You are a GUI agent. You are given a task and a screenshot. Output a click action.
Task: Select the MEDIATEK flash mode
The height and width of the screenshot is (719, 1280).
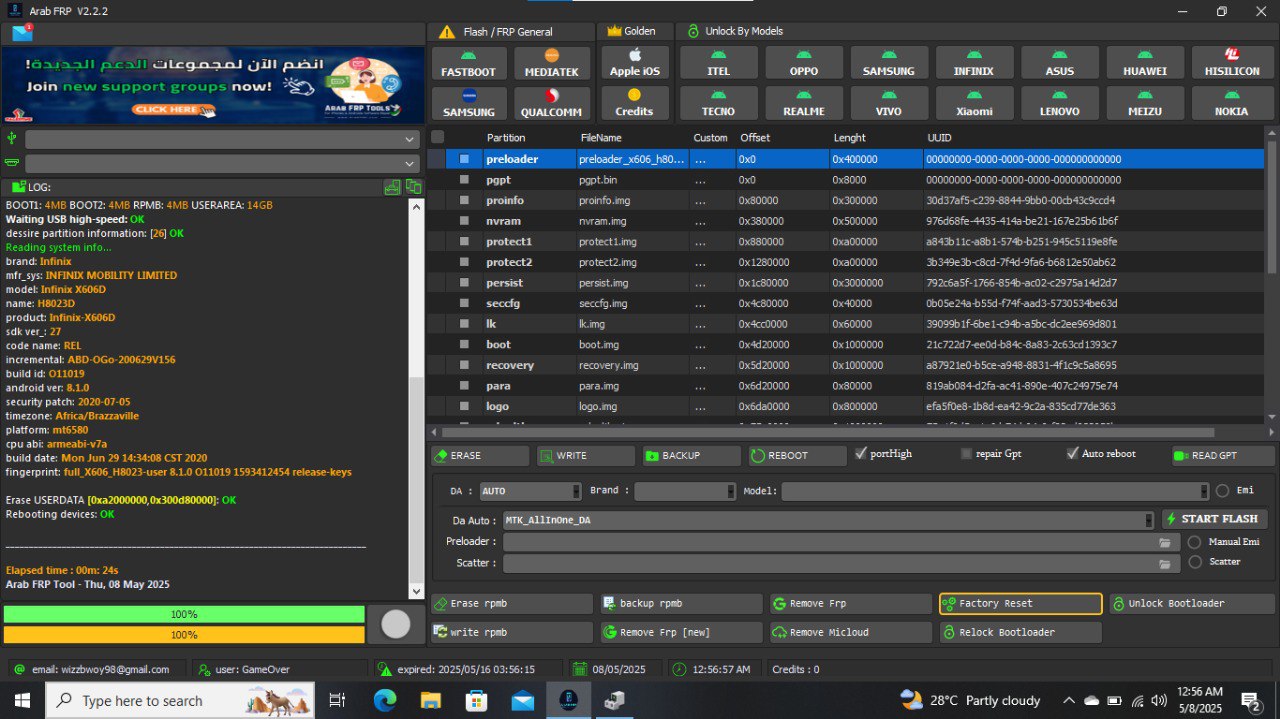pos(551,63)
